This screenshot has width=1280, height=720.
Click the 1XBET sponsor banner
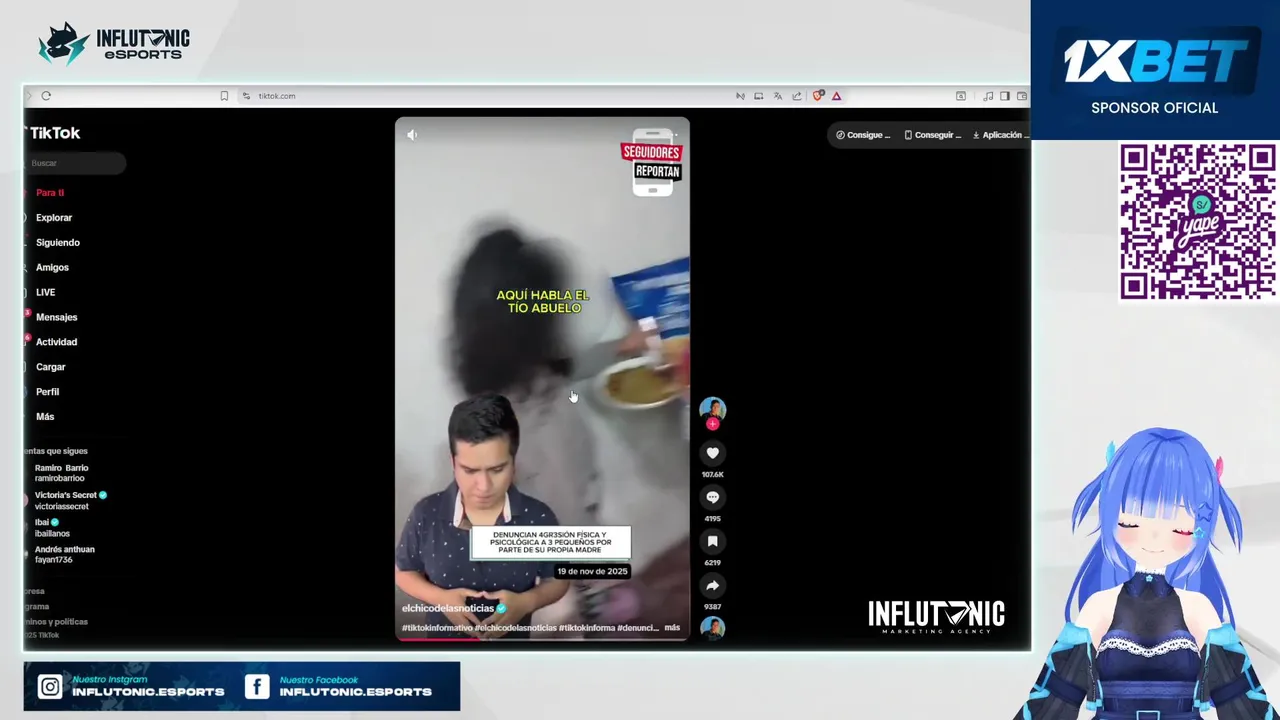click(x=1155, y=70)
